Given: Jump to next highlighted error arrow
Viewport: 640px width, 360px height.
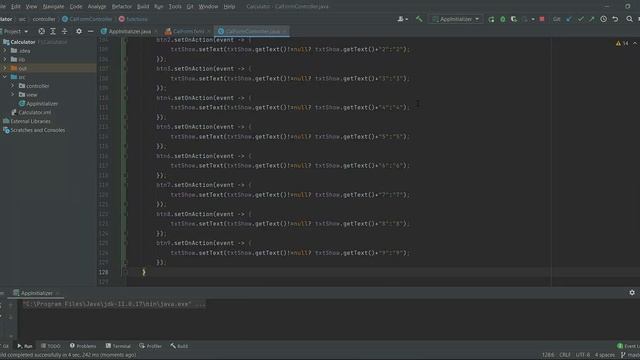Looking at the screenshot, I should pos(635,43).
